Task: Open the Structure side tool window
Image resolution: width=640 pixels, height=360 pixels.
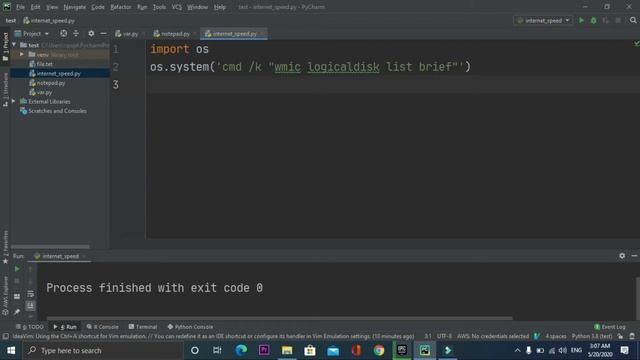Action: click(x=5, y=90)
